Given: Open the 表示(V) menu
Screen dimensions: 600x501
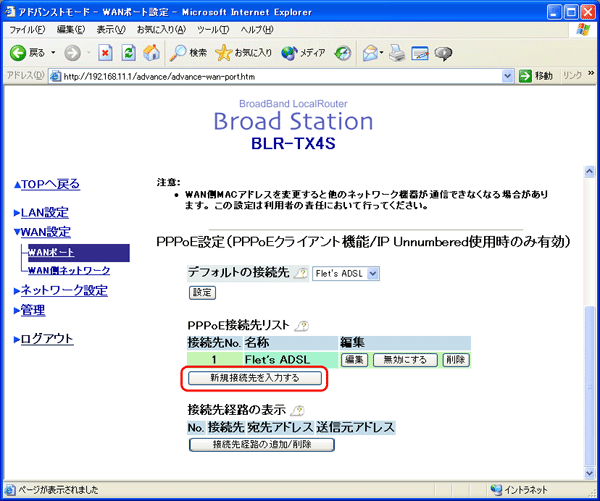Looking at the screenshot, I should pos(111,29).
